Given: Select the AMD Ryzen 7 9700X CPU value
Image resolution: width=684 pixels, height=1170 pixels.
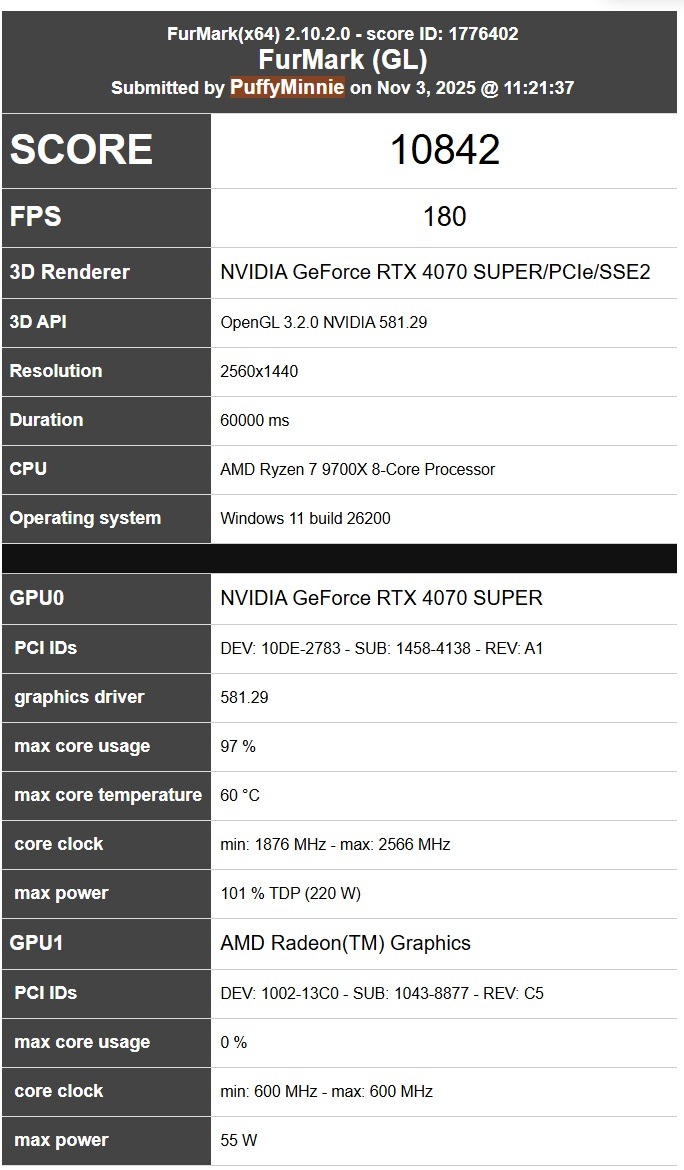Looking at the screenshot, I should click(357, 469).
